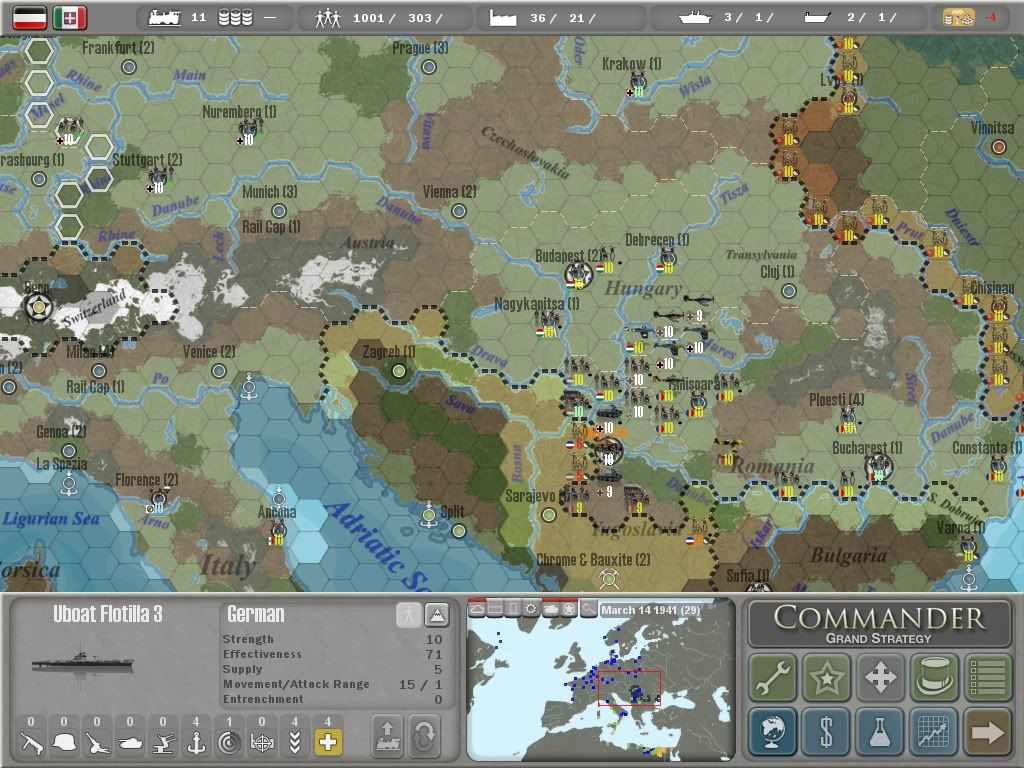Select the Zagreb city marker
The width and height of the screenshot is (1024, 768).
(x=398, y=371)
